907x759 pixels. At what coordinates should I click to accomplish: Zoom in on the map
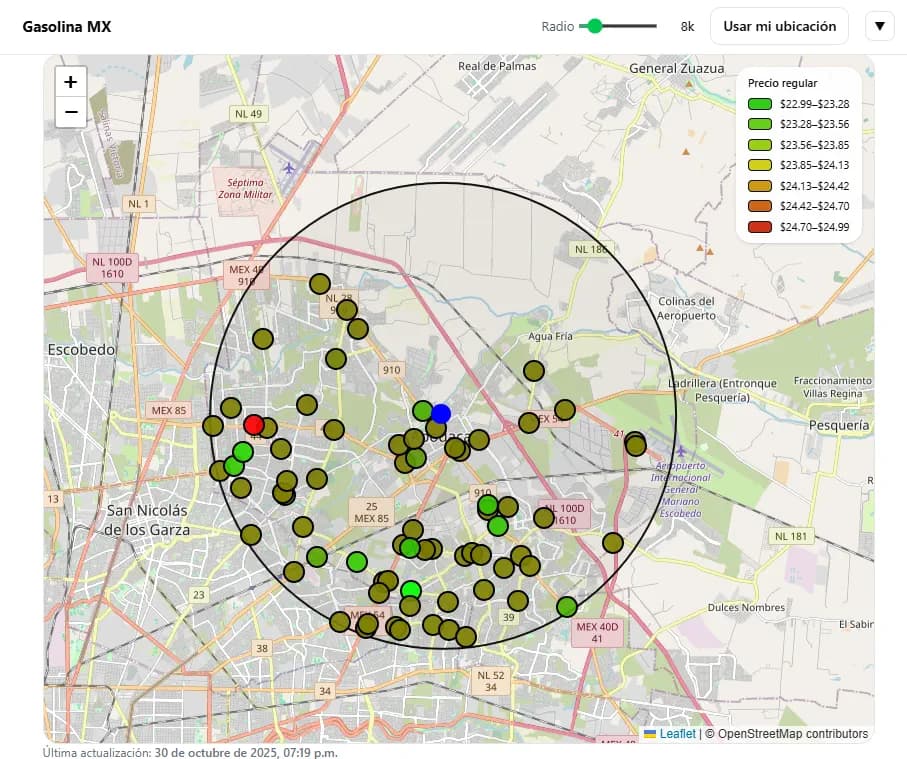pos(71,82)
